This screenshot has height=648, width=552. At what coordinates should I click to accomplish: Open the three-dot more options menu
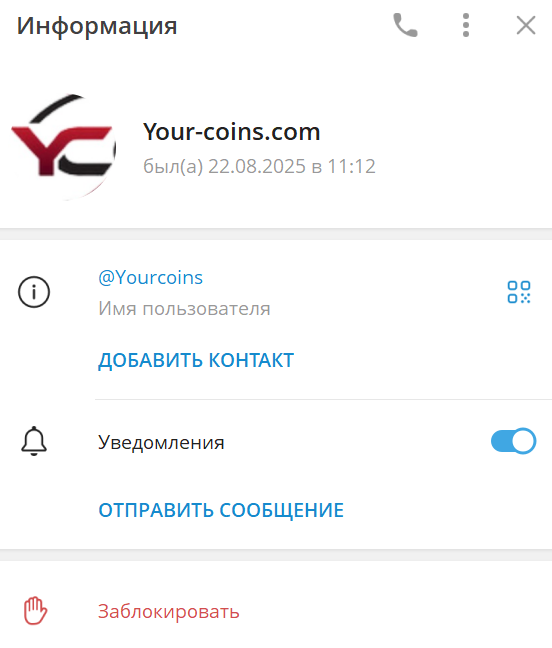pos(466,26)
